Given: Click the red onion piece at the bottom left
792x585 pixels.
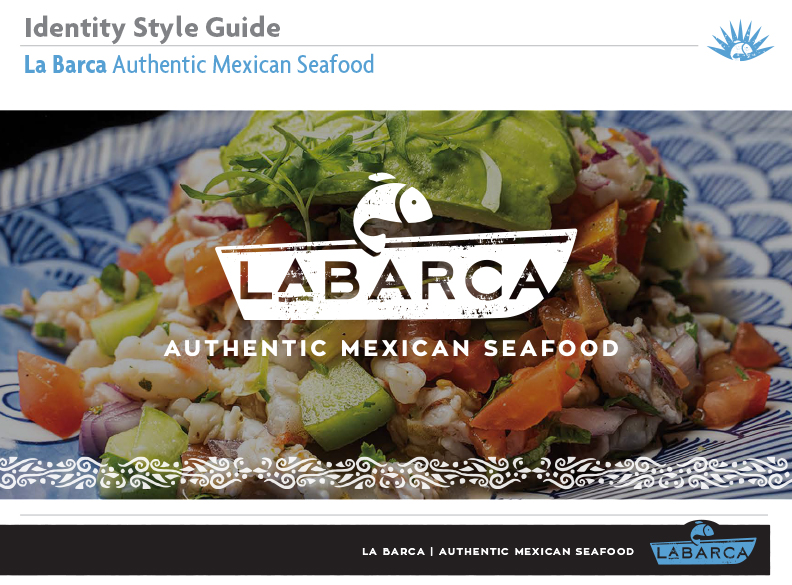Looking at the screenshot, I should tap(109, 423).
